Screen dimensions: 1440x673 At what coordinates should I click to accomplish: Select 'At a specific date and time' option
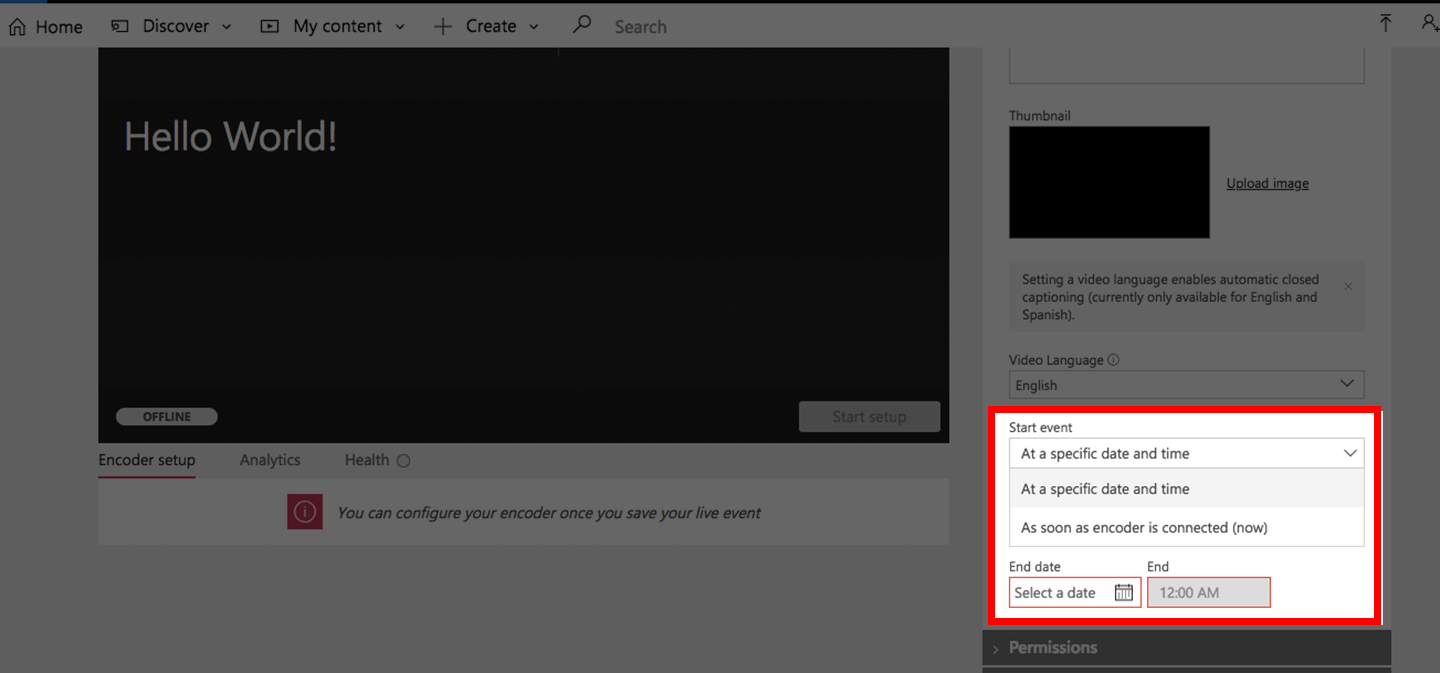coord(1186,489)
